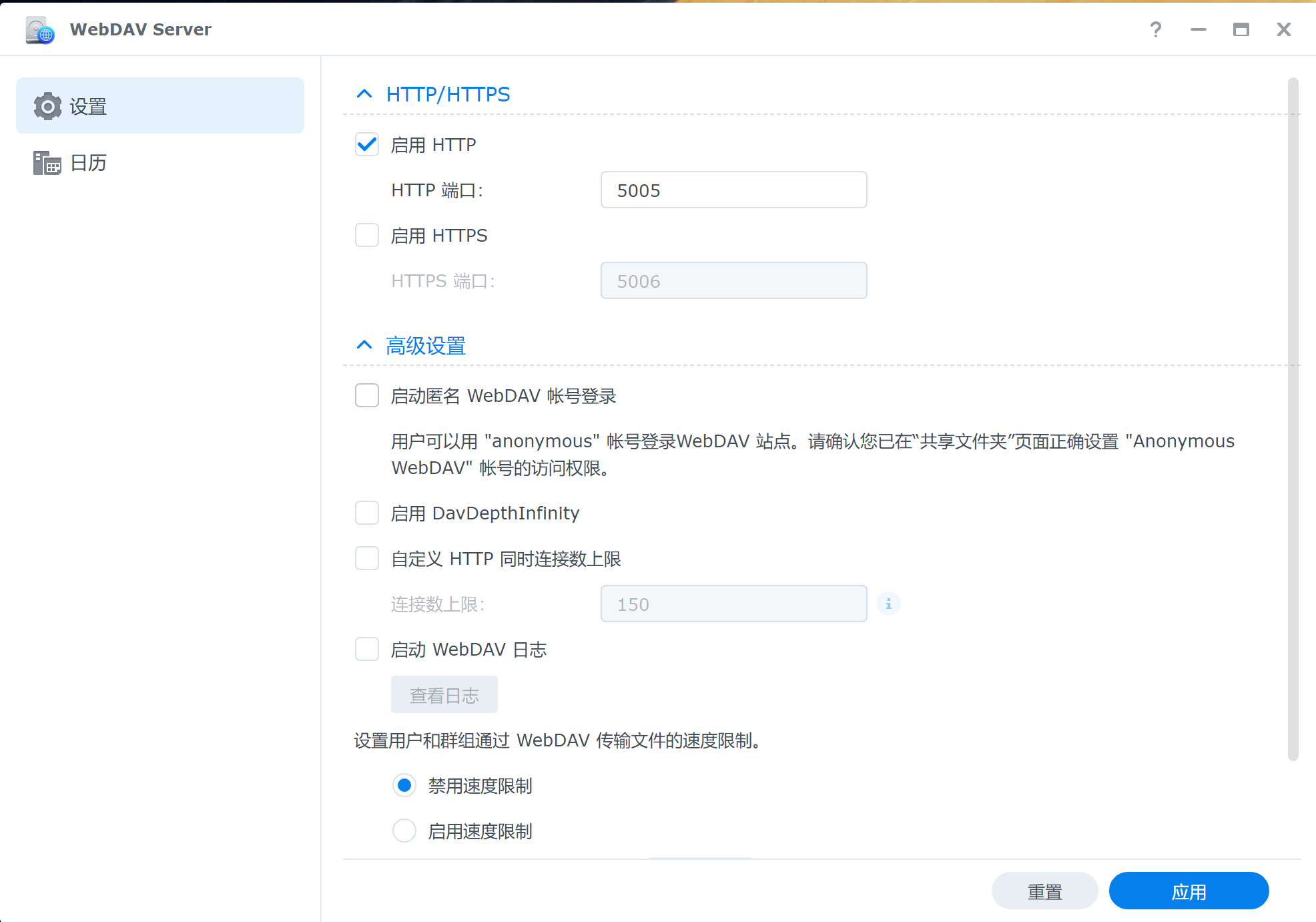
Task: Click the WebDAV Server app icon
Action: click(40, 29)
